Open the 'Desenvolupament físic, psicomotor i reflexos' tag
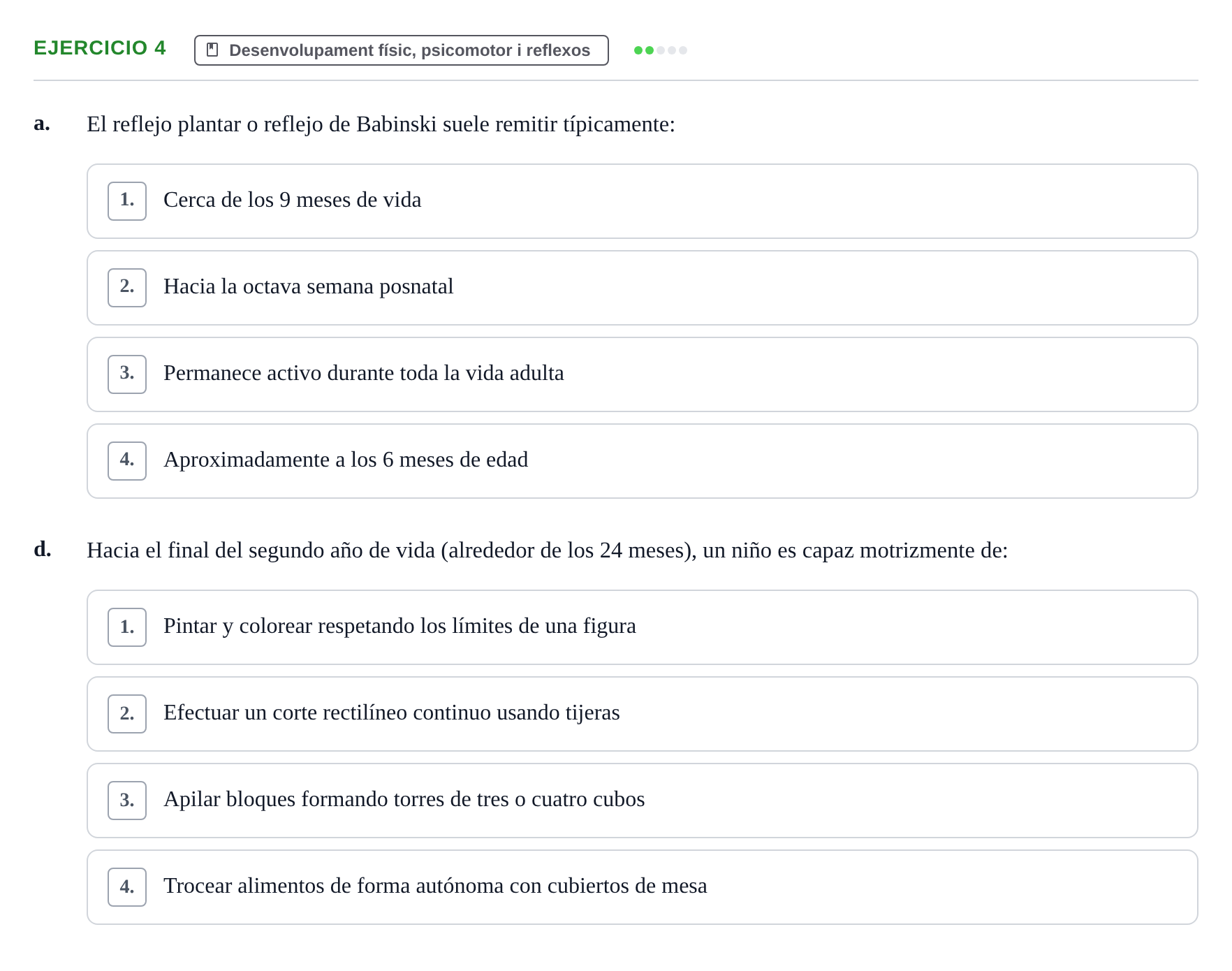The width and height of the screenshot is (1232, 971). pos(402,50)
